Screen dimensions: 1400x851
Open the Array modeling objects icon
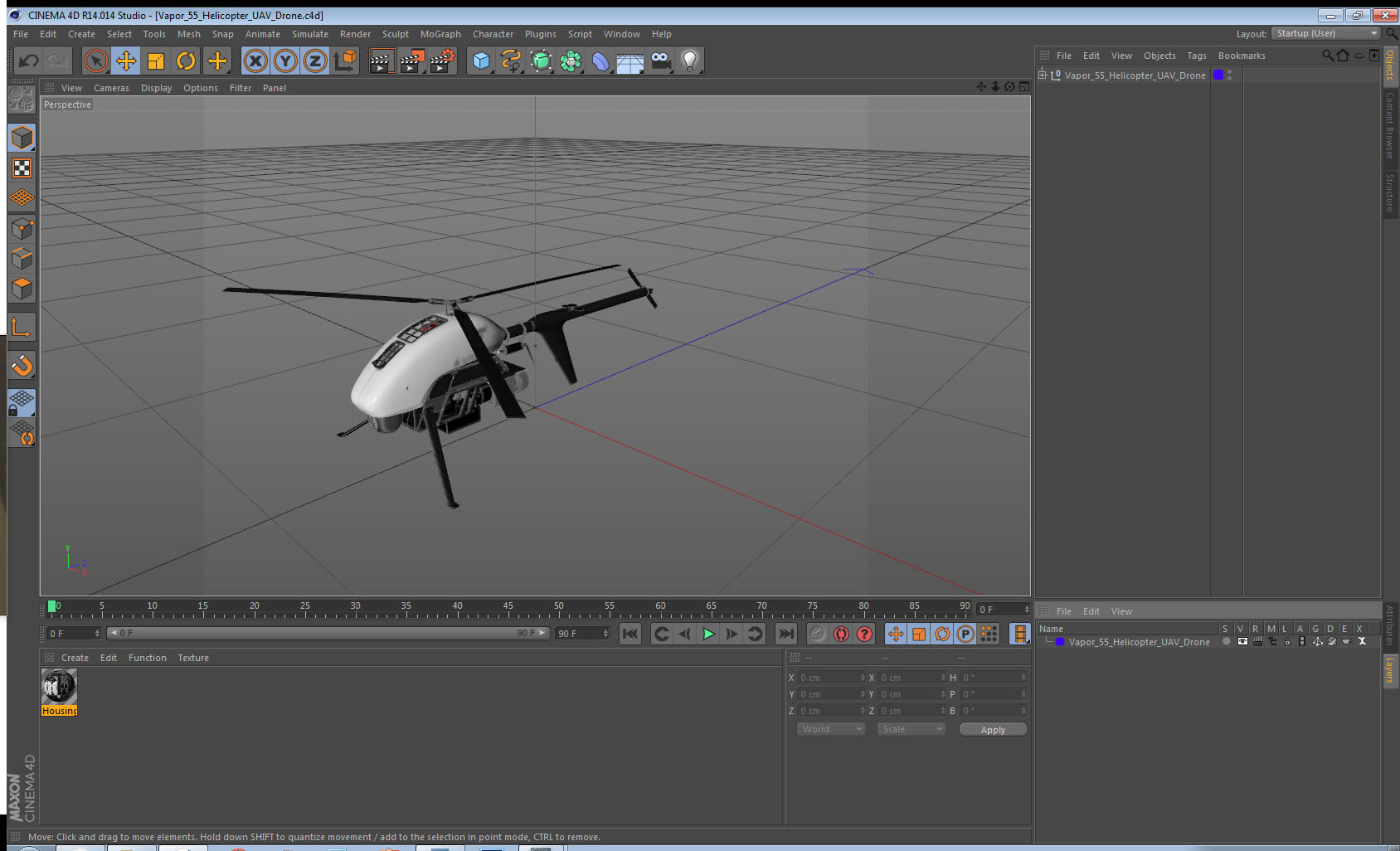(x=571, y=61)
